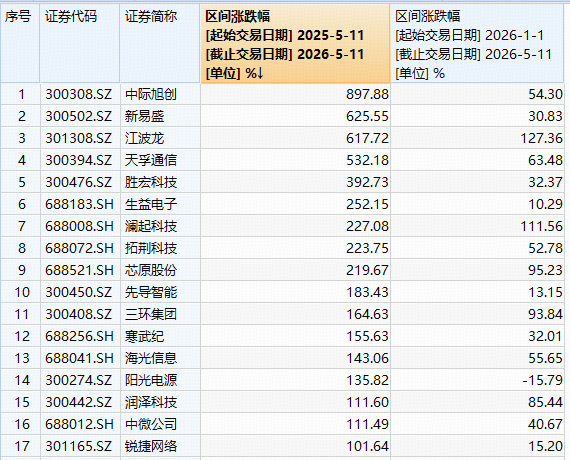Select 锐捷网络 in row 17
Image resolution: width=570 pixels, height=460 pixels.
tap(151, 447)
